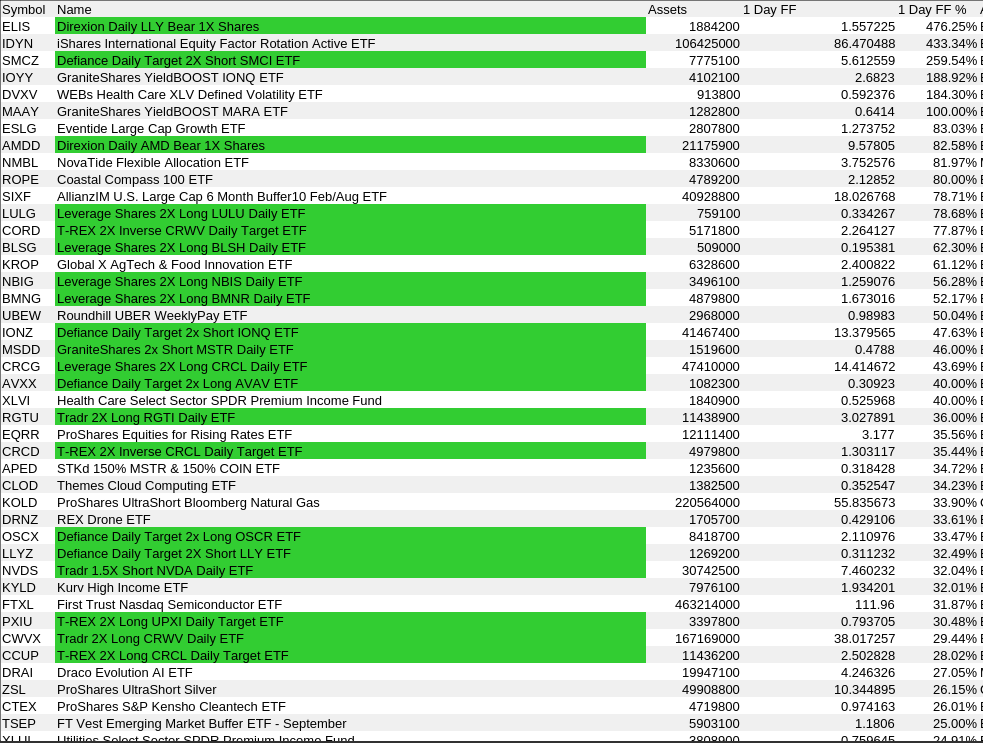Select the Direxion Daily LLY Bear 1X Shares row
The width and height of the screenshot is (983, 743).
[351, 26]
